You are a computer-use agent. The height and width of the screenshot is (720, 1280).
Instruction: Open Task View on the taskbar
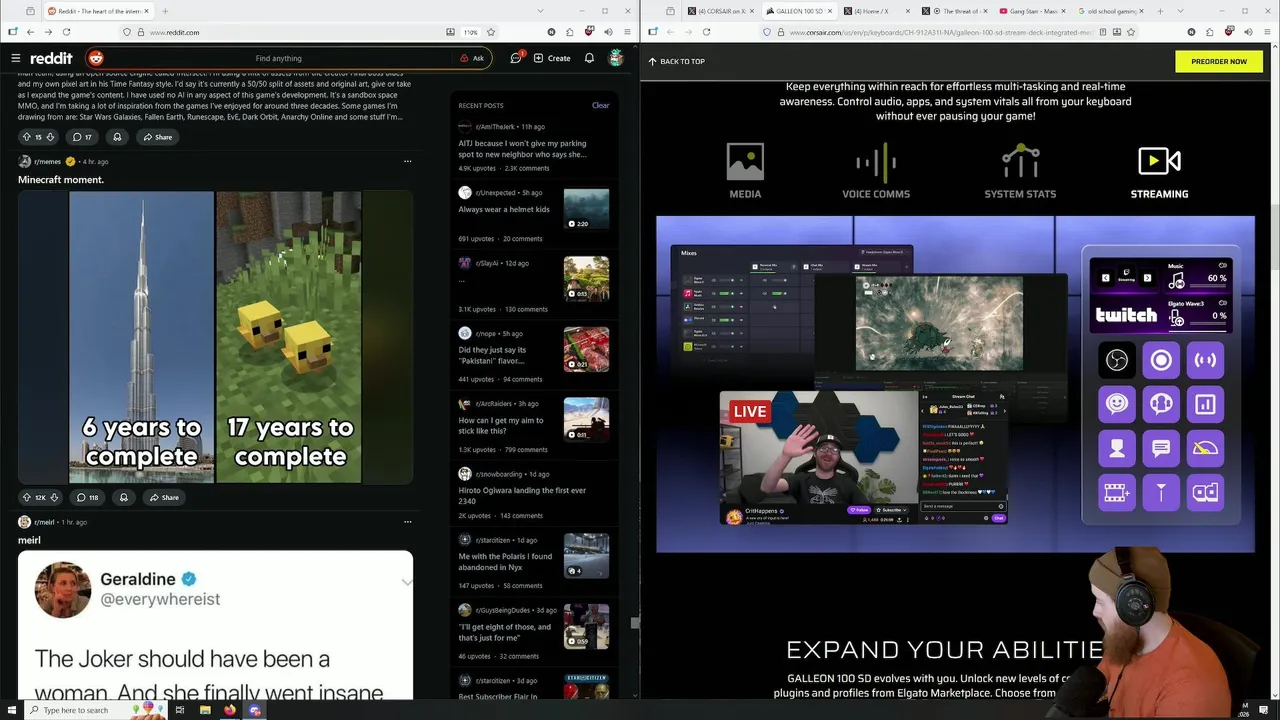(180, 710)
